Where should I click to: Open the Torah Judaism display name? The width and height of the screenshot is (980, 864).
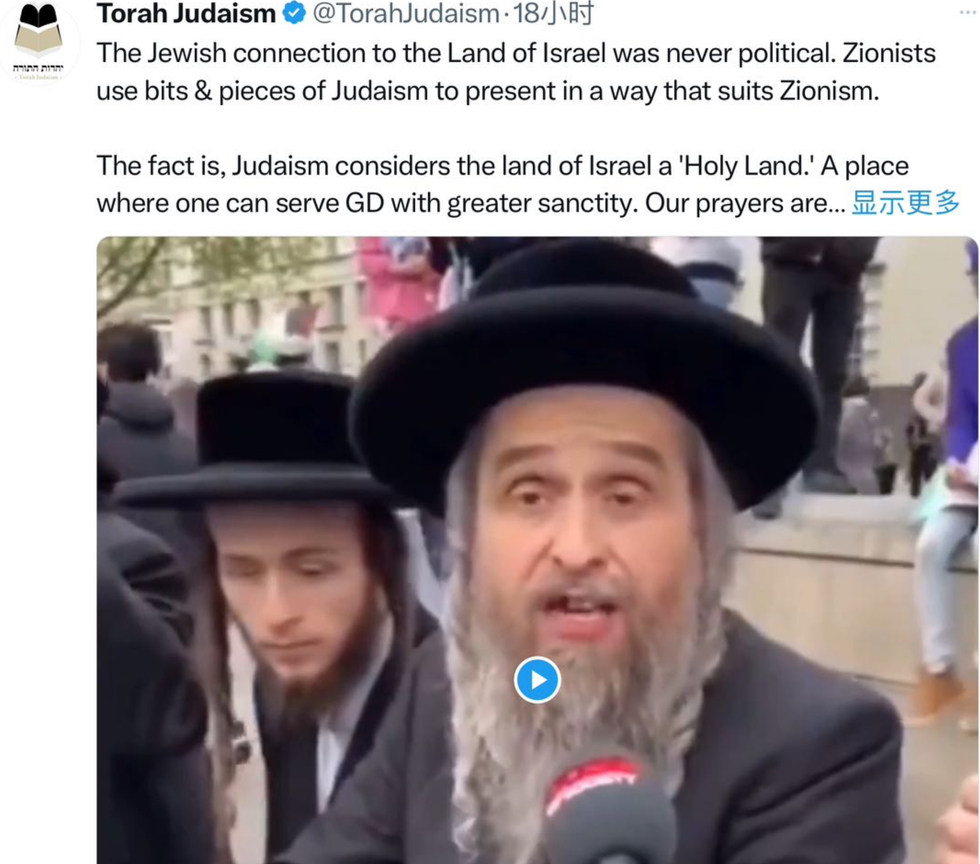pyautogui.click(x=186, y=13)
